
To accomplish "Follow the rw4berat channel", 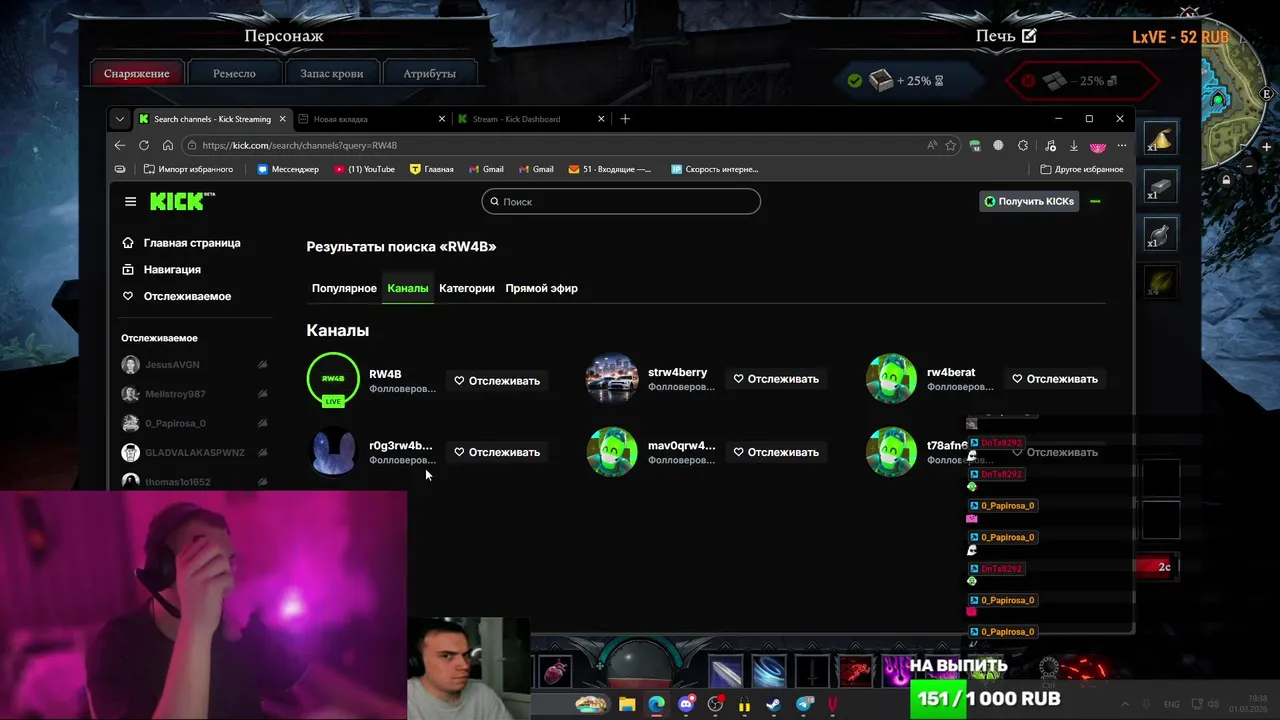I will click(x=1055, y=379).
